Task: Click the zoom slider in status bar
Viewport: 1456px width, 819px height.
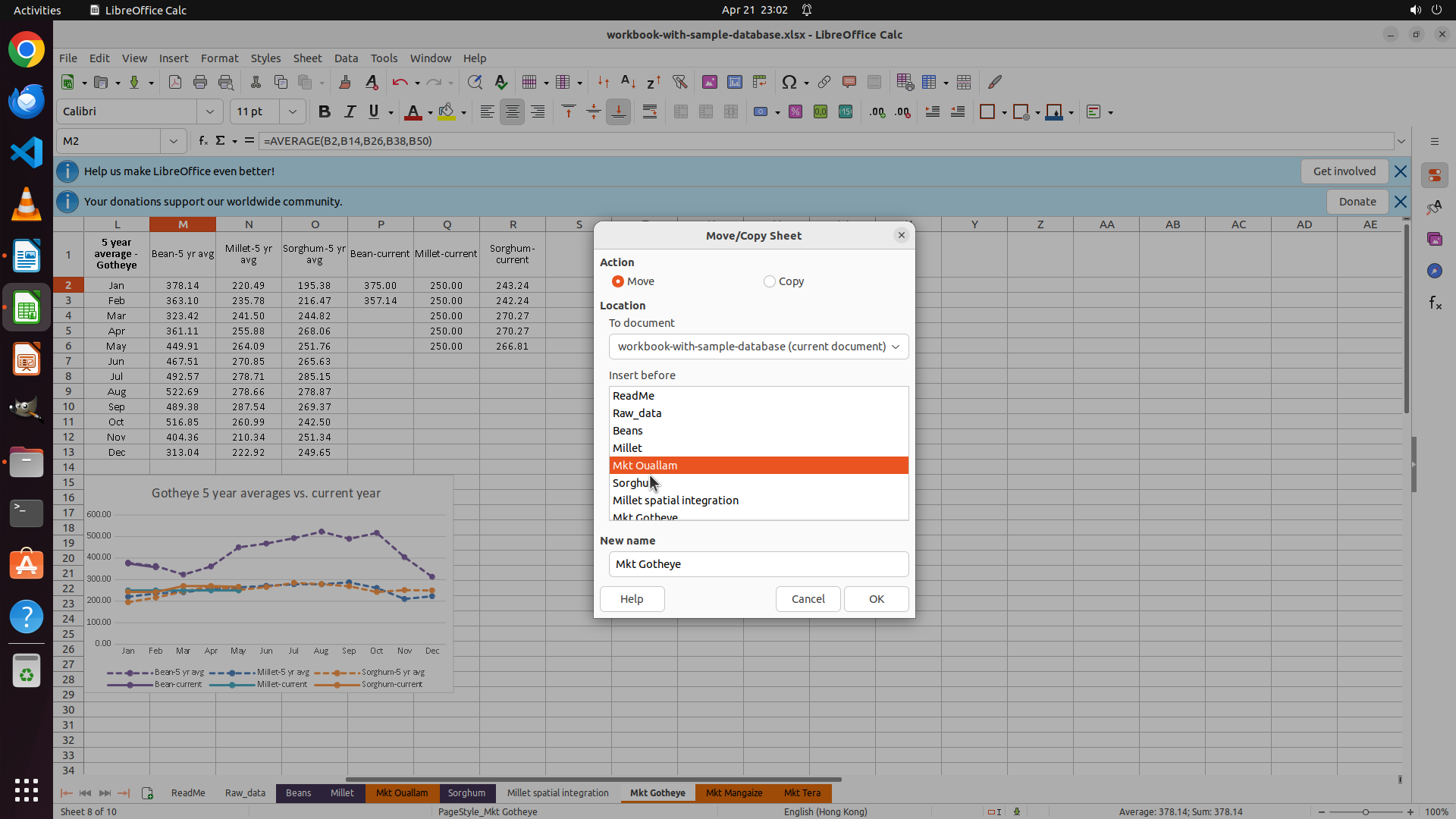Action: 1365,812
